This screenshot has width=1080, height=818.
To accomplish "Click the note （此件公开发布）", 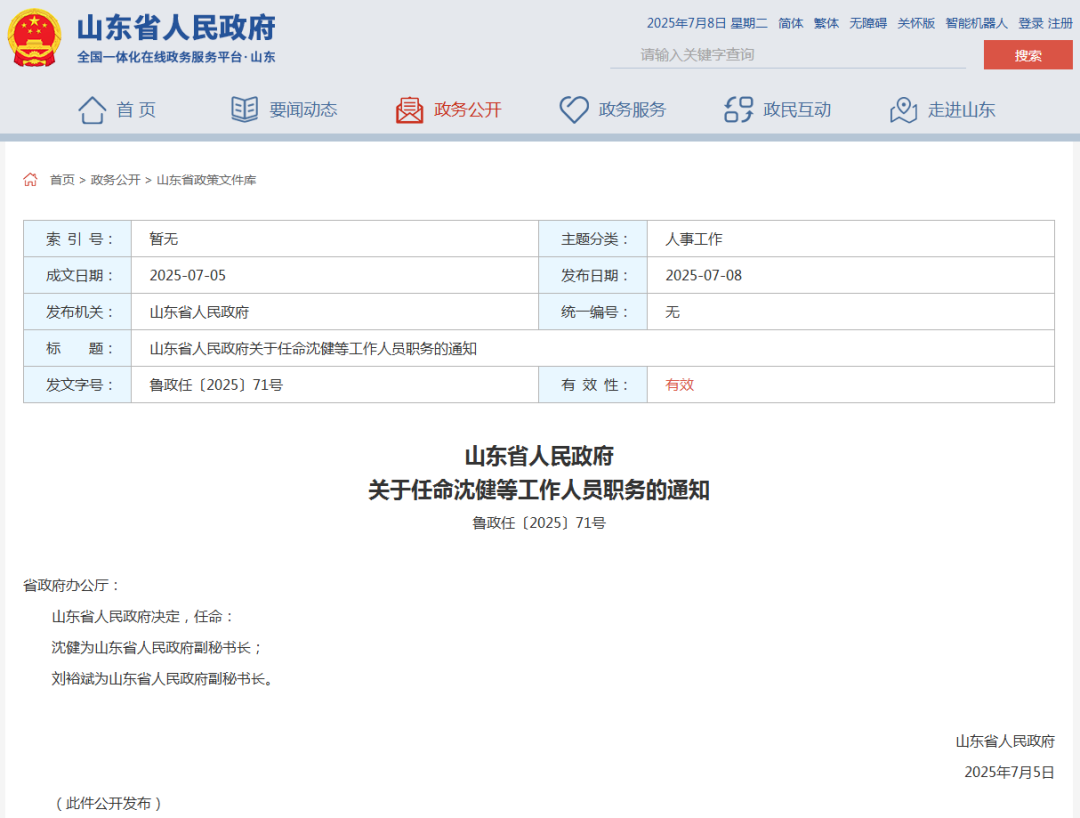I will [x=108, y=804].
